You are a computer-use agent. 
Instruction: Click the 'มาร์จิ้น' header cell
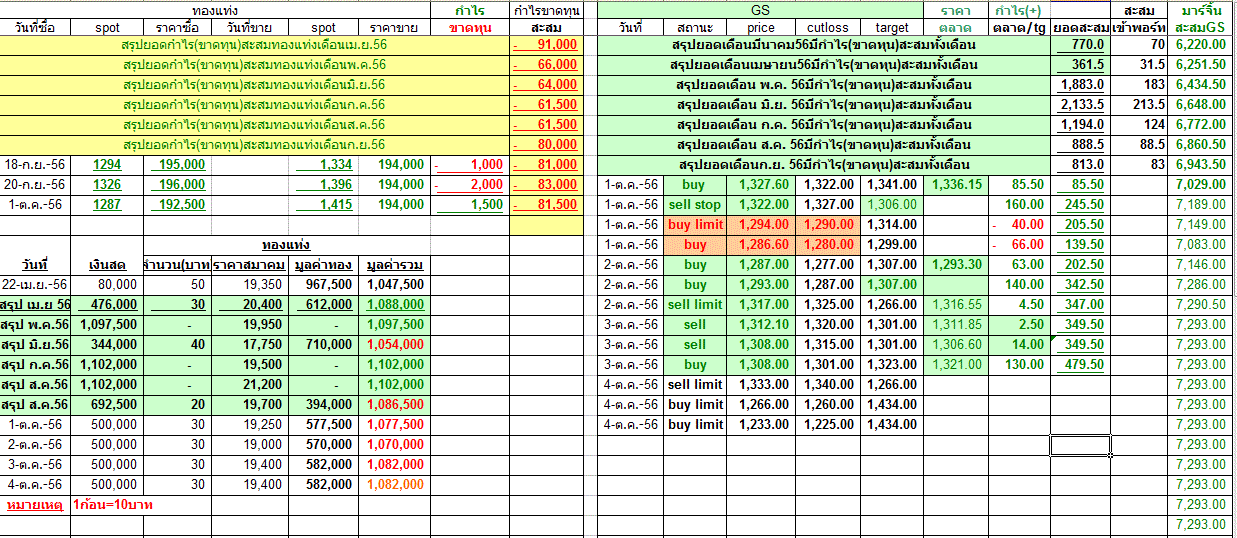click(x=1200, y=9)
